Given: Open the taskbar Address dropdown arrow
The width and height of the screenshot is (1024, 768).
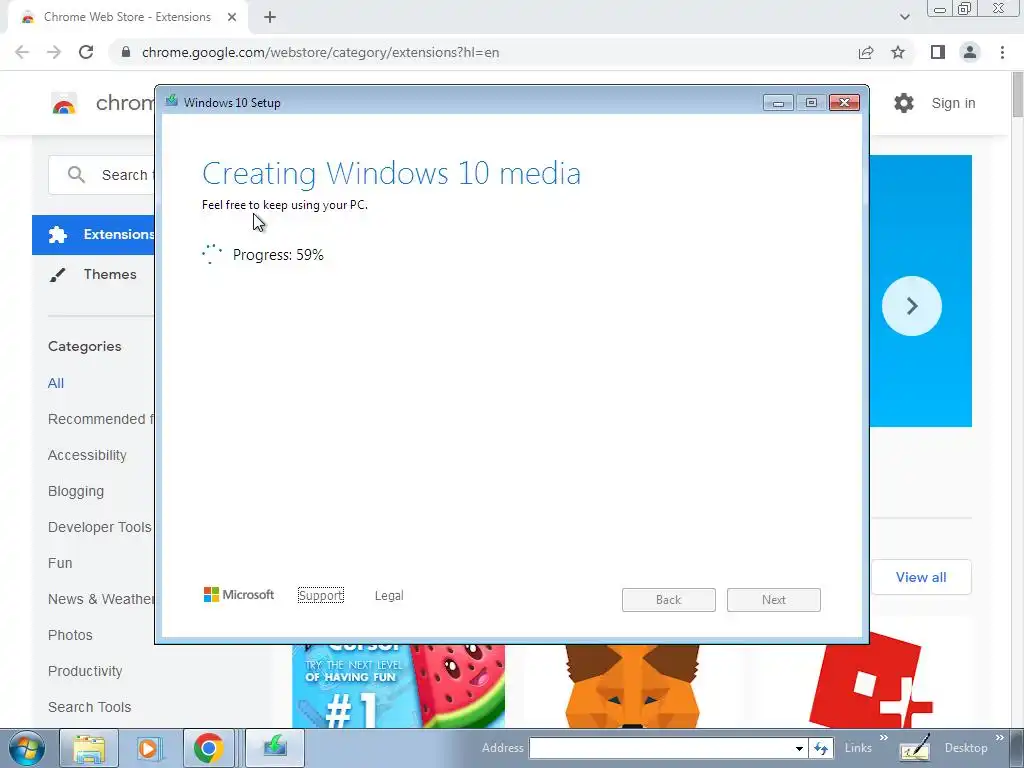Looking at the screenshot, I should [x=799, y=748].
